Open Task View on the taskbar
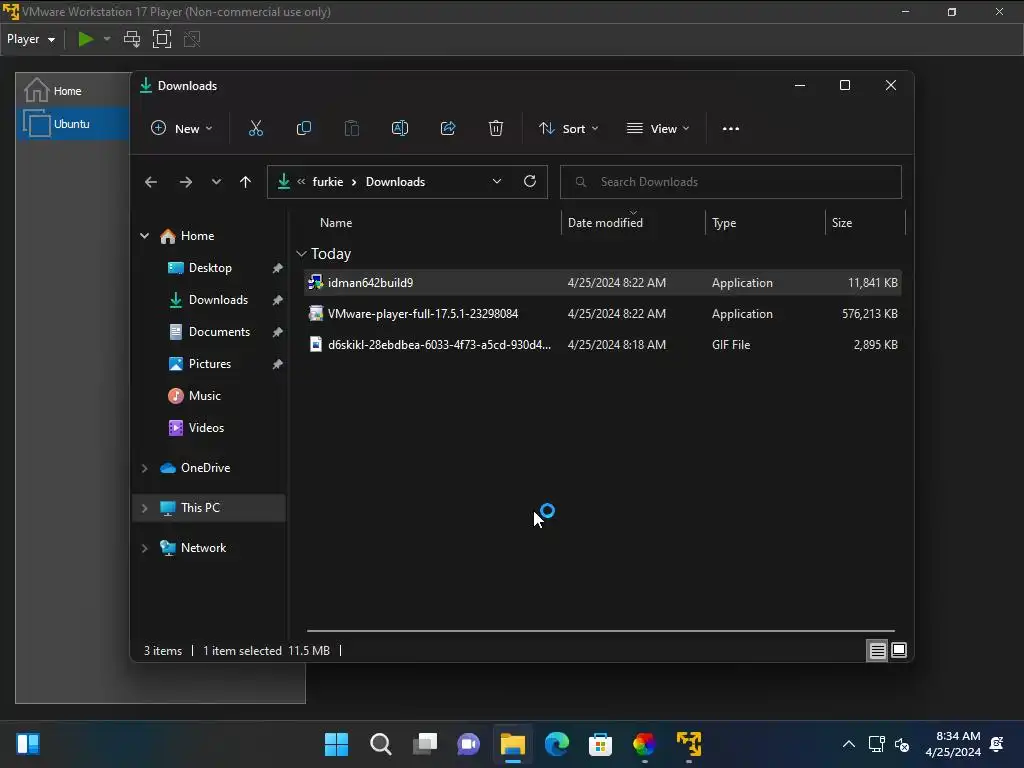Screen dimensions: 1024x768 (425, 744)
